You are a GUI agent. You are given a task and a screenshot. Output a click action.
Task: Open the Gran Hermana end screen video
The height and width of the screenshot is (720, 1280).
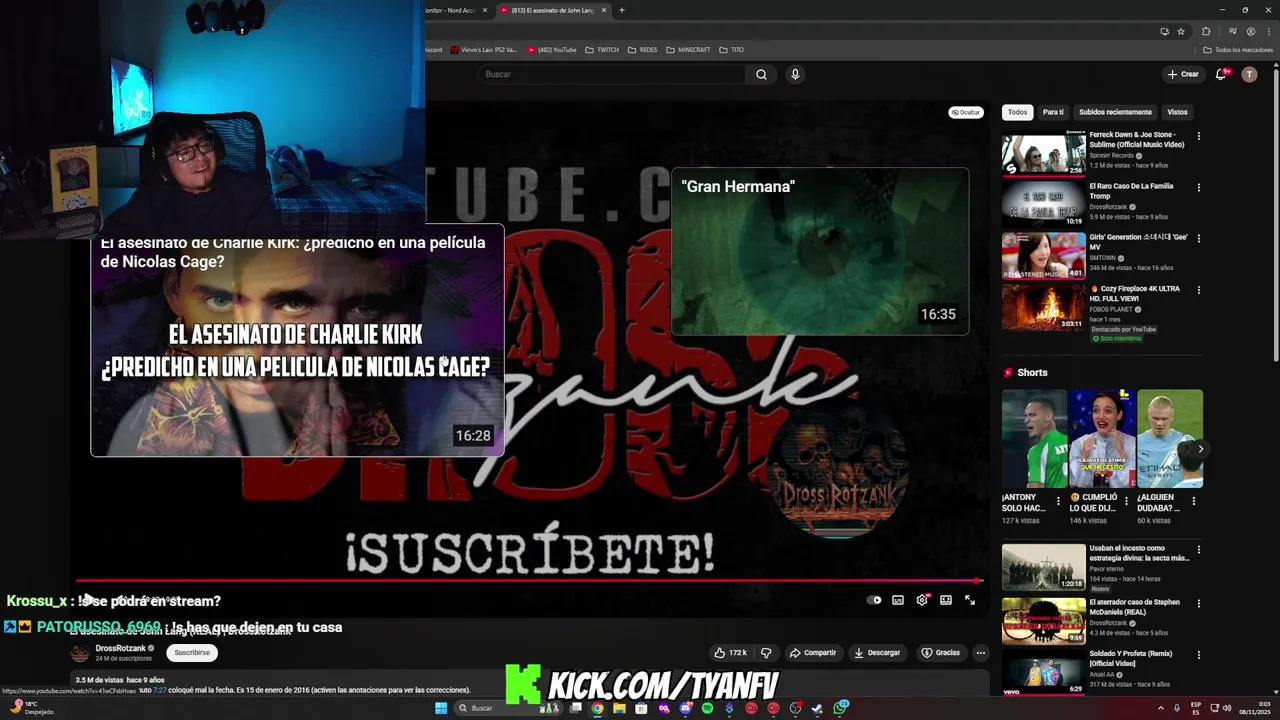(x=820, y=251)
